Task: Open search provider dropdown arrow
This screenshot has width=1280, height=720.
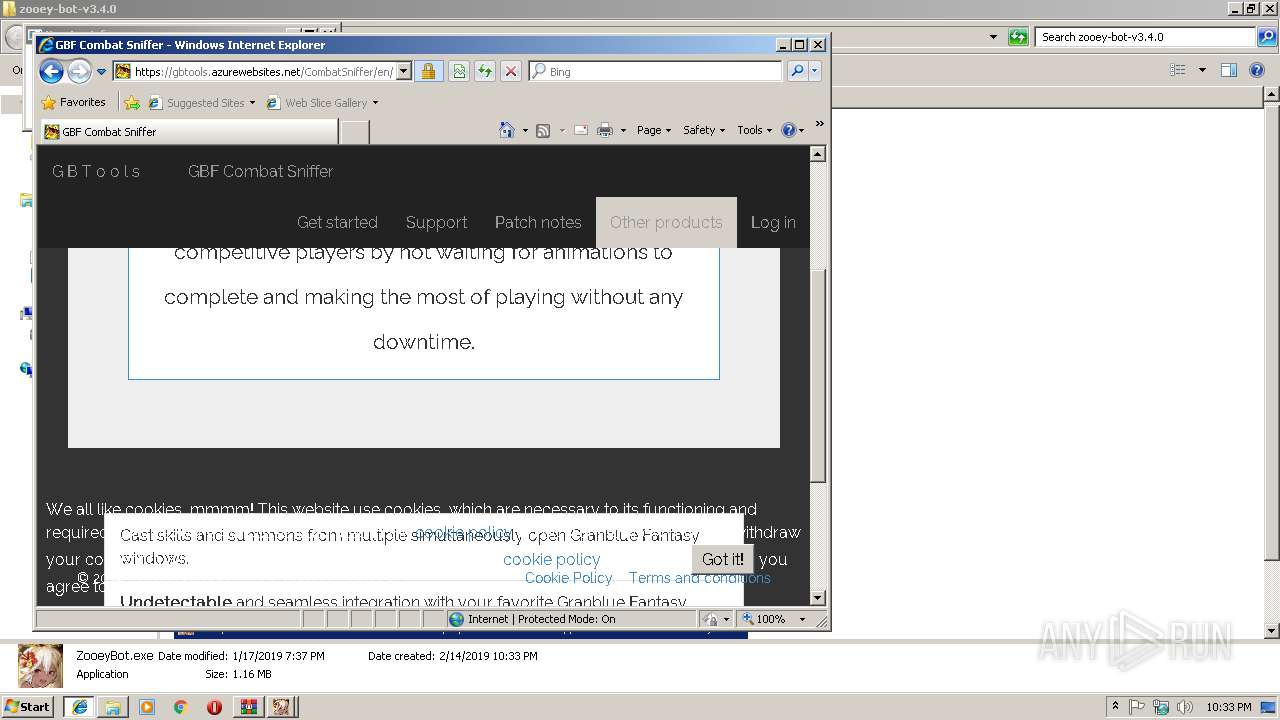Action: (815, 72)
